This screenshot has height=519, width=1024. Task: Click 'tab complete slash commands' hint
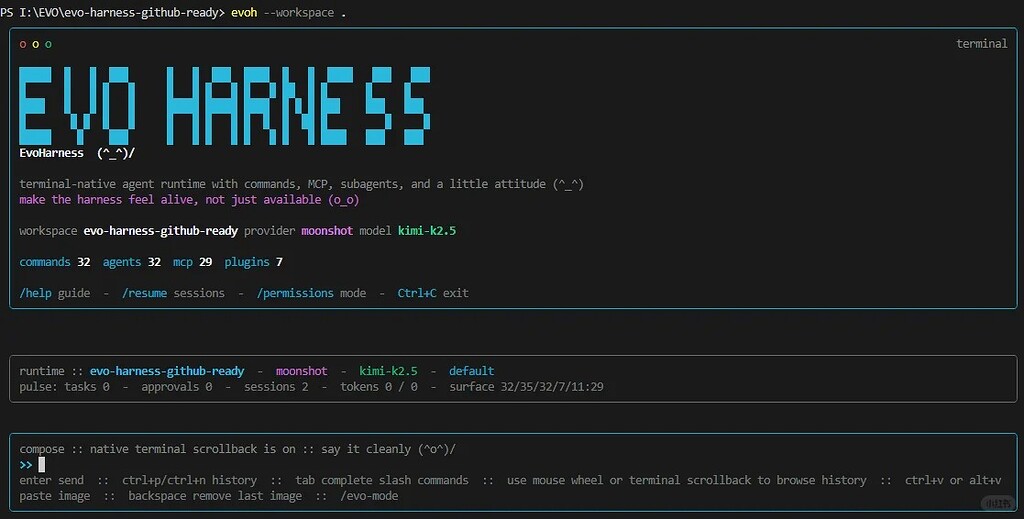tap(382, 480)
